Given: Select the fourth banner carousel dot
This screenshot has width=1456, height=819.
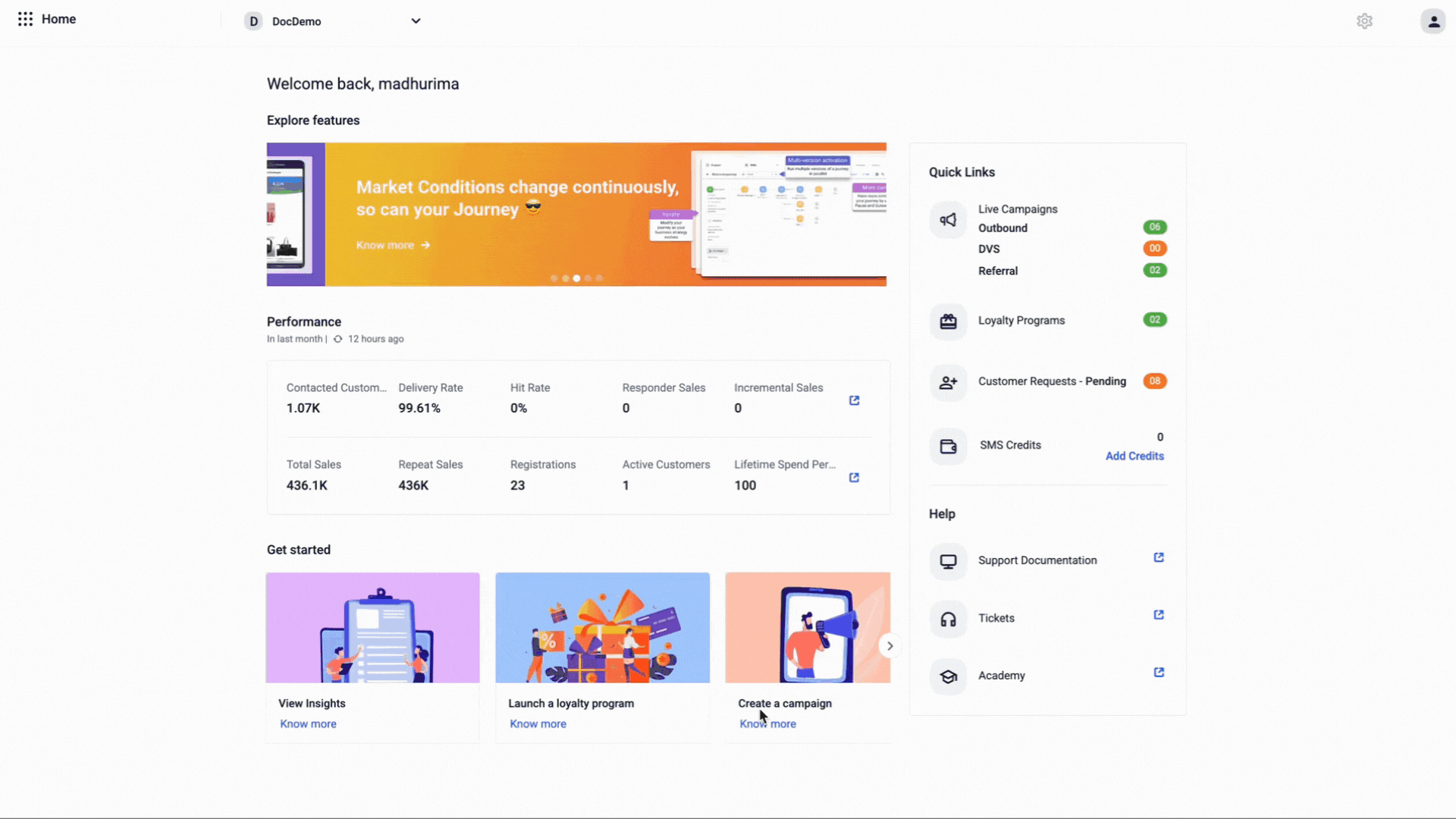Looking at the screenshot, I should pyautogui.click(x=588, y=278).
